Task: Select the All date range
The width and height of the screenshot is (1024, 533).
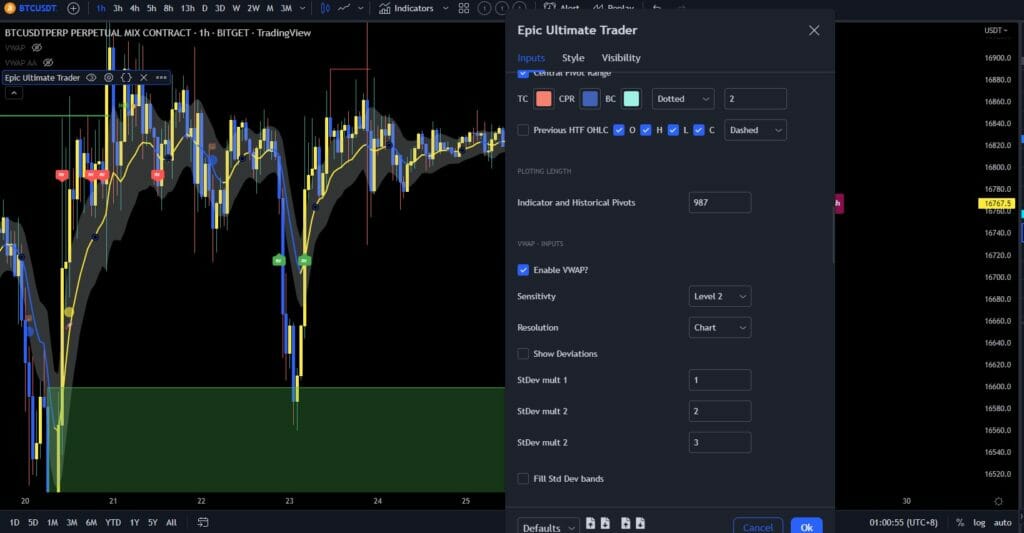Action: [x=171, y=523]
